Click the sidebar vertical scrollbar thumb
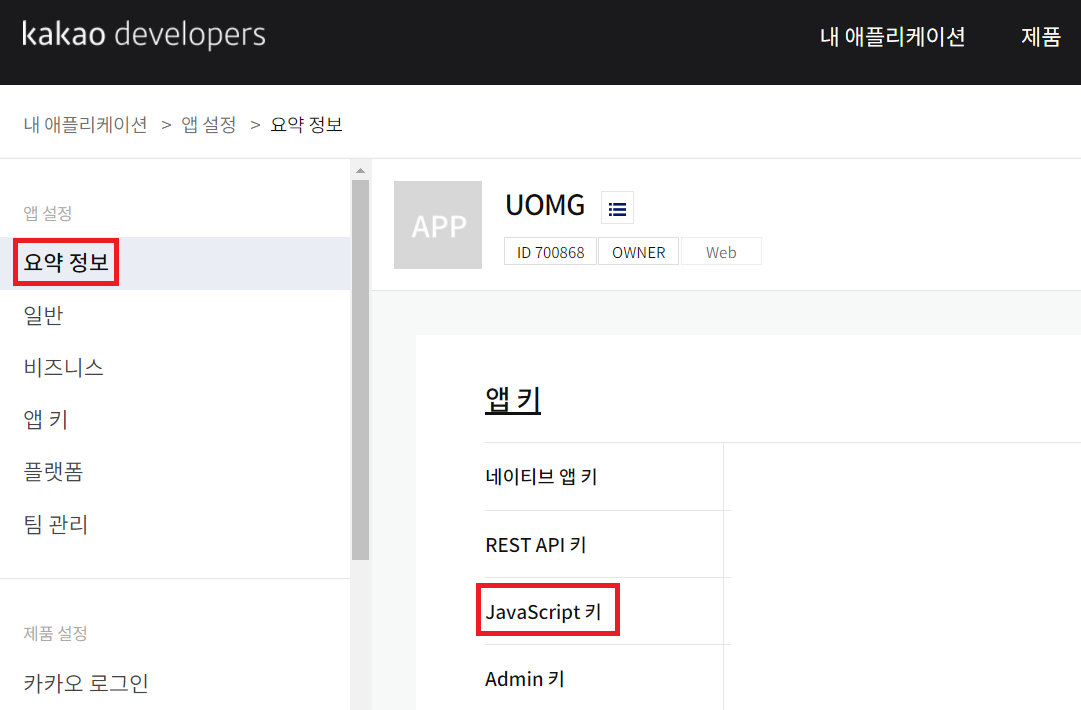Image resolution: width=1081 pixels, height=710 pixels. (x=360, y=370)
